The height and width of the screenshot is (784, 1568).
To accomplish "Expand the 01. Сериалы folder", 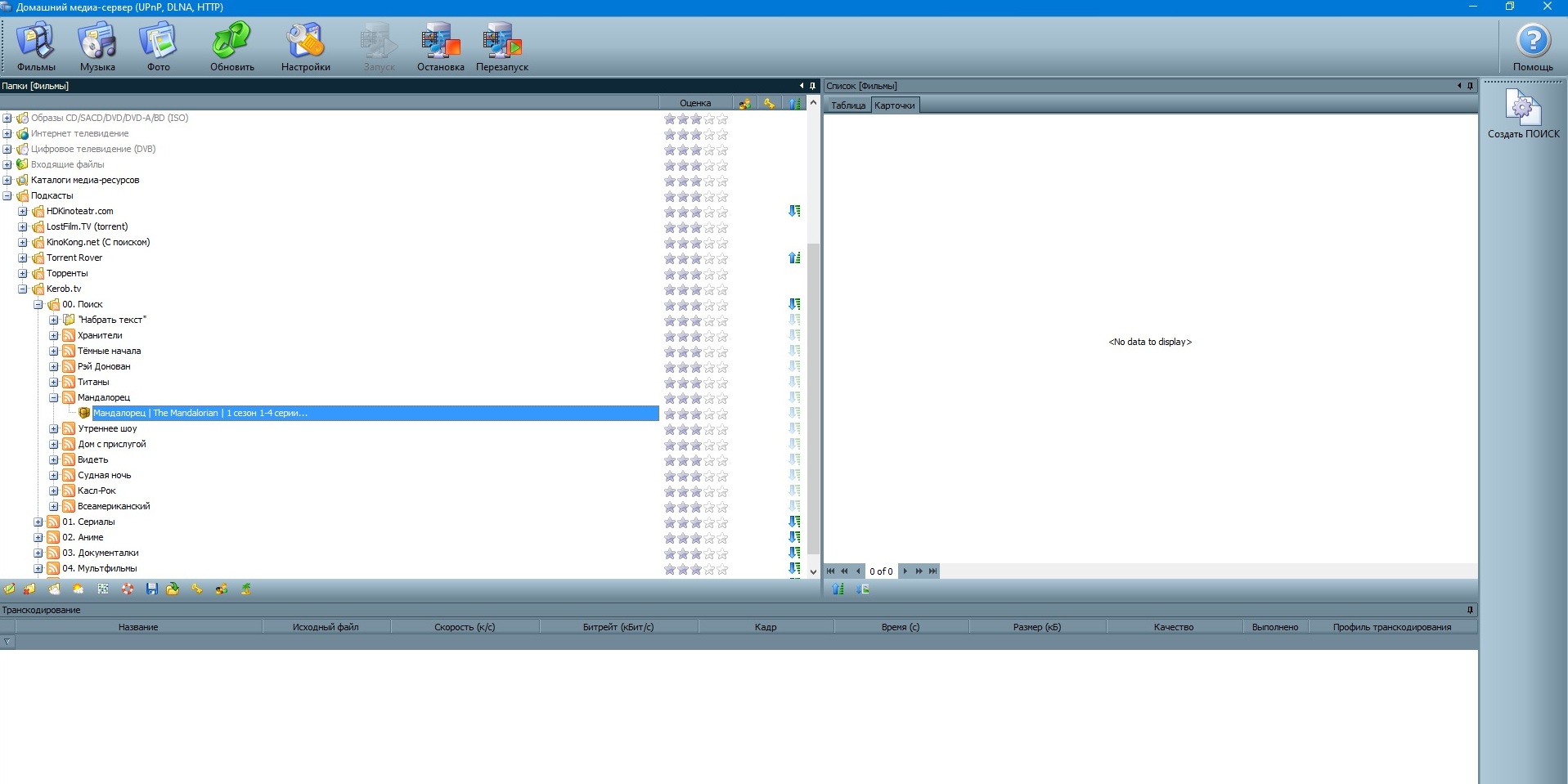I will click(38, 522).
